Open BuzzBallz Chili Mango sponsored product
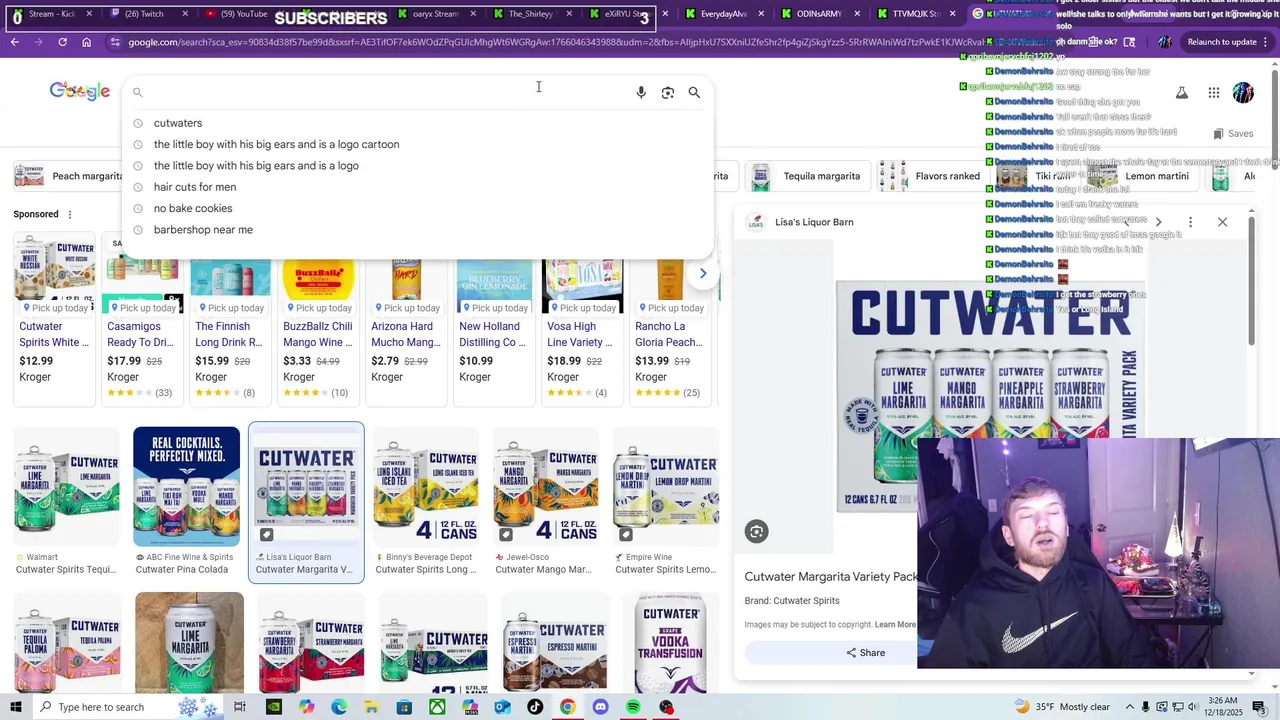The width and height of the screenshot is (1280, 720). tap(318, 320)
